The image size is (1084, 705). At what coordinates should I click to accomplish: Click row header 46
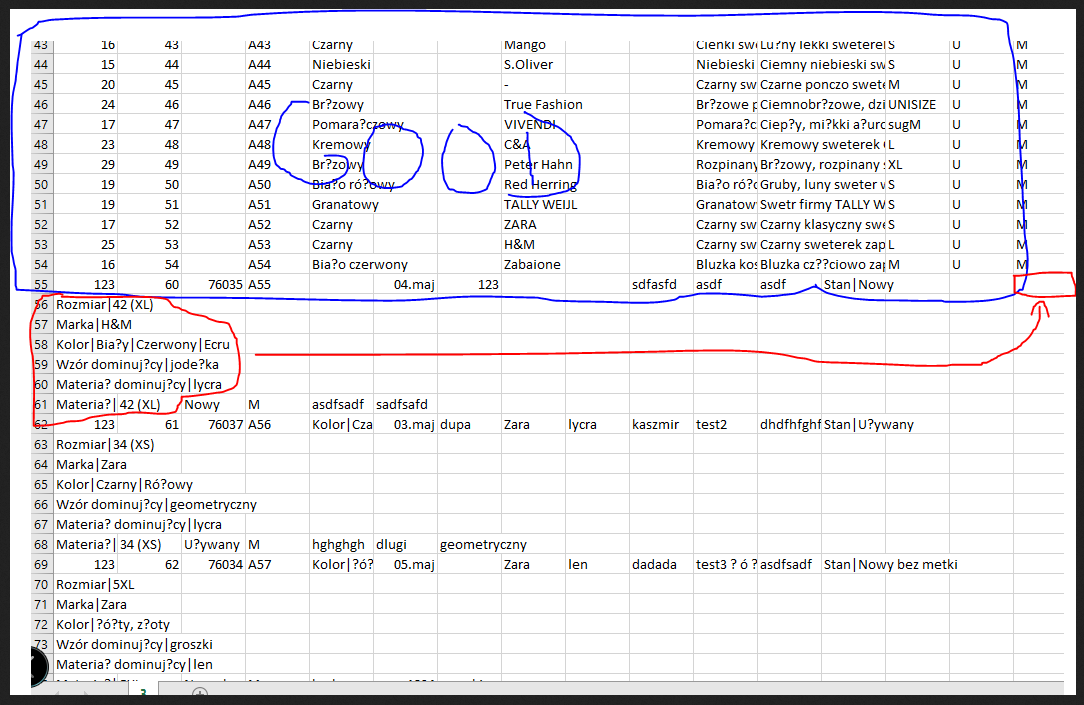(x=40, y=105)
